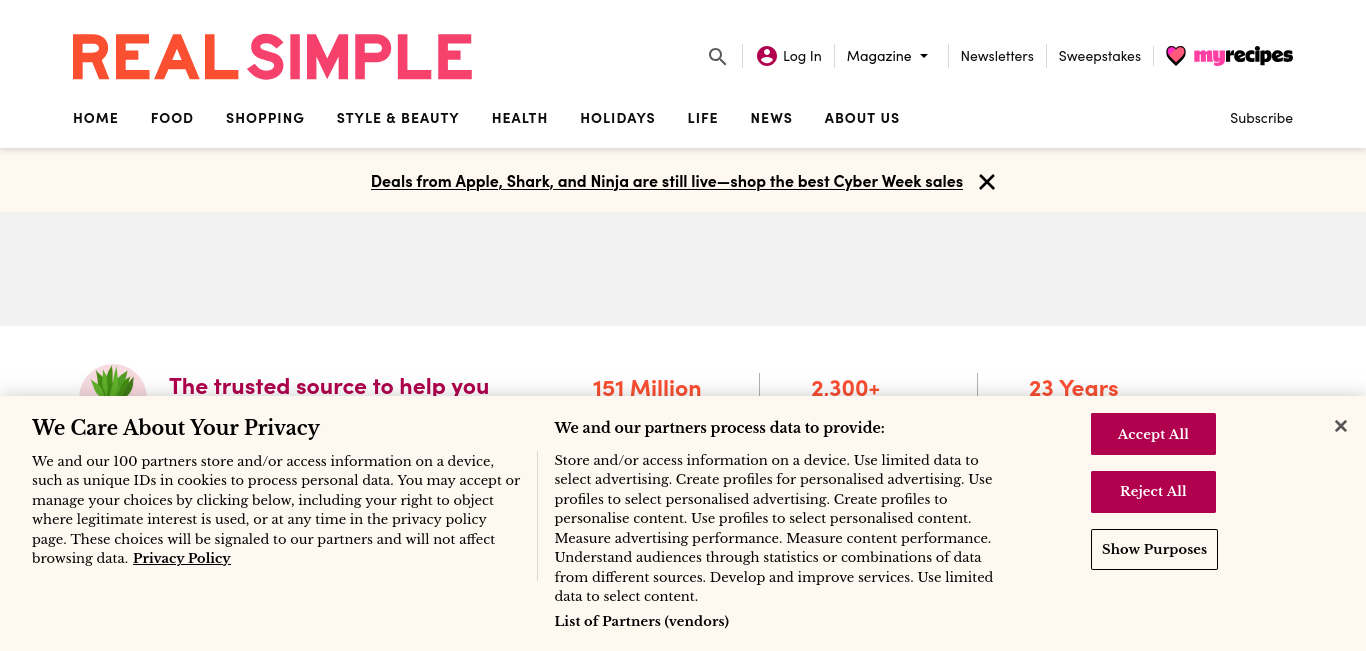
Task: Click the account avatar icon beside Log In
Action: tap(767, 56)
